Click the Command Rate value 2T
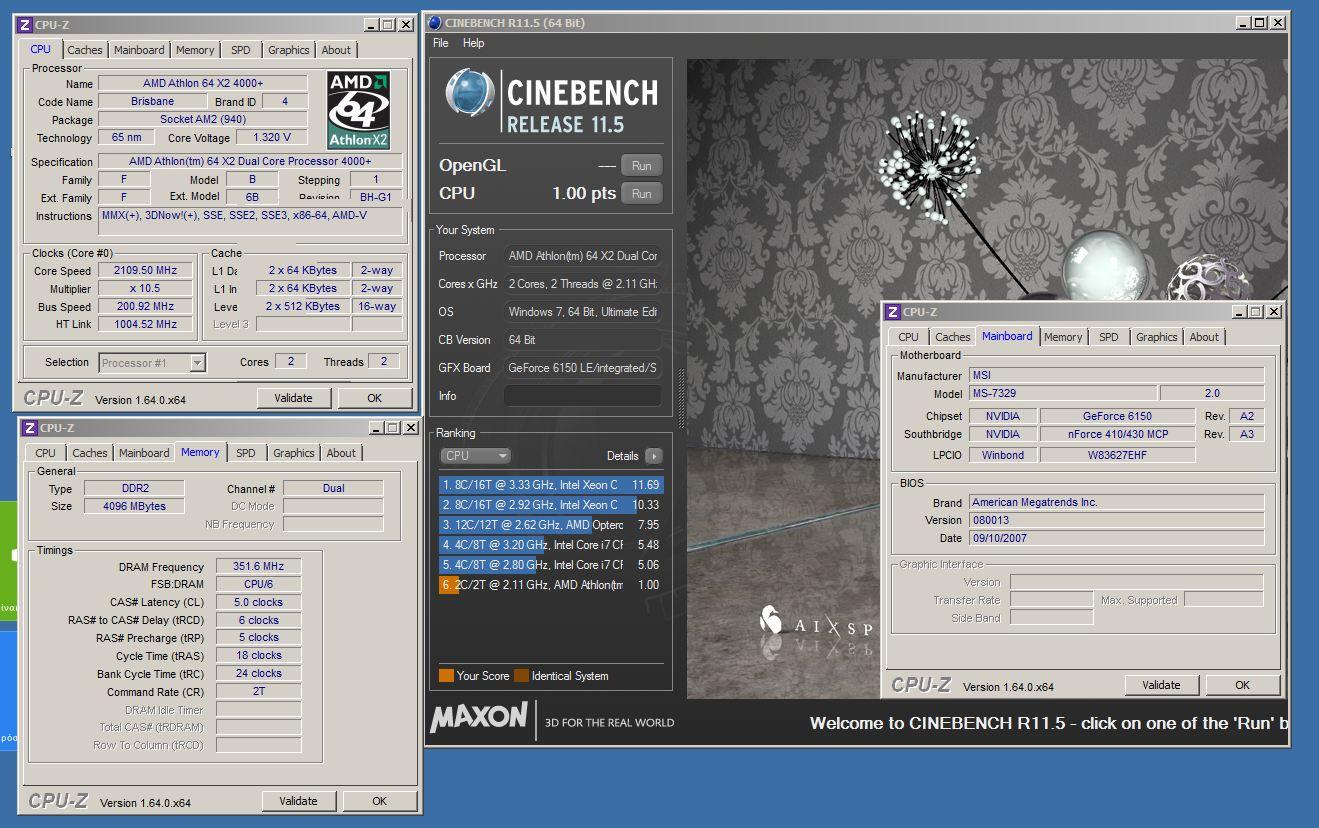Image resolution: width=1319 pixels, height=828 pixels. (x=258, y=692)
